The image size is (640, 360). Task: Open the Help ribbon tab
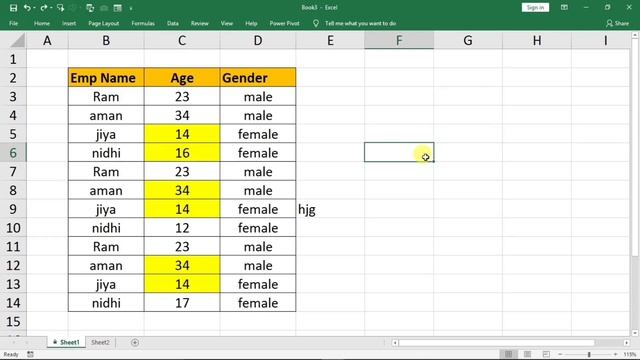pyautogui.click(x=251, y=24)
